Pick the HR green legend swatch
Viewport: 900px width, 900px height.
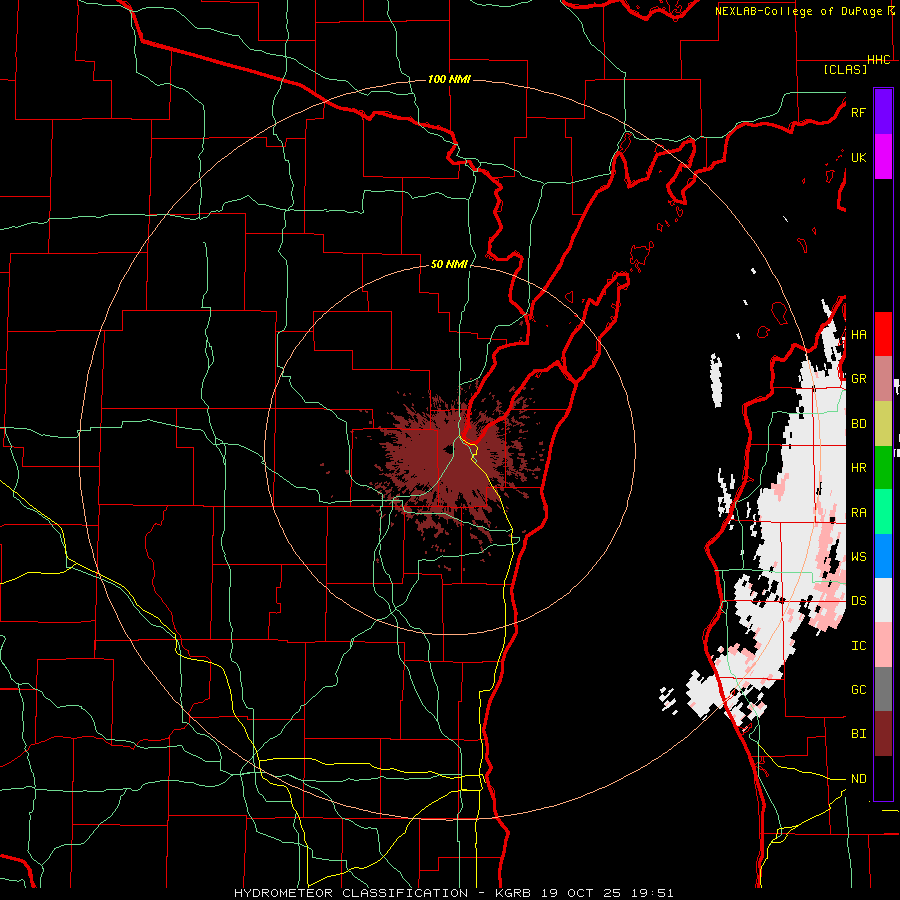click(x=883, y=467)
